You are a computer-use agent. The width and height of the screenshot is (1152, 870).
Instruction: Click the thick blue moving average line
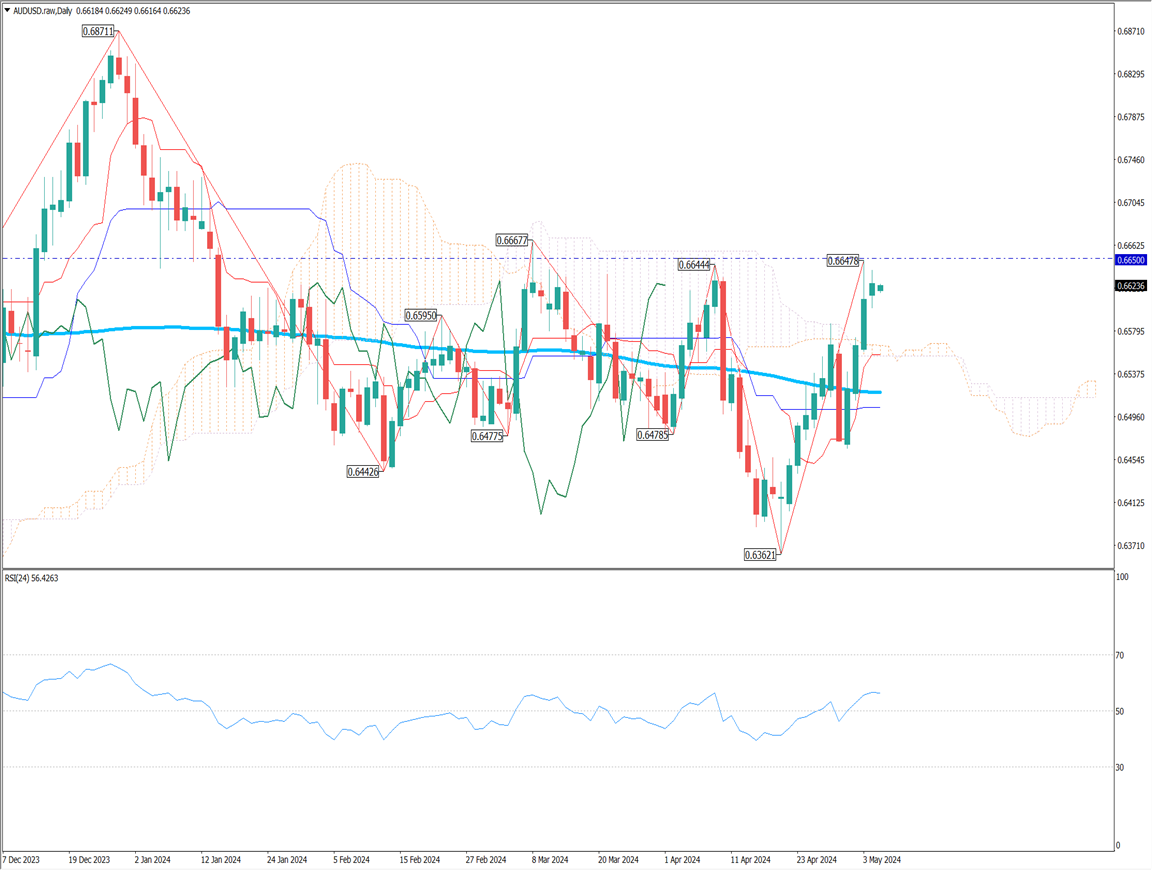coord(150,327)
